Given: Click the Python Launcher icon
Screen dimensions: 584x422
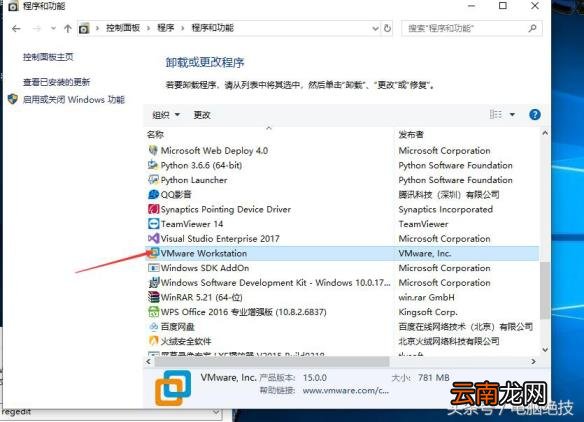Looking at the screenshot, I should coord(153,180).
